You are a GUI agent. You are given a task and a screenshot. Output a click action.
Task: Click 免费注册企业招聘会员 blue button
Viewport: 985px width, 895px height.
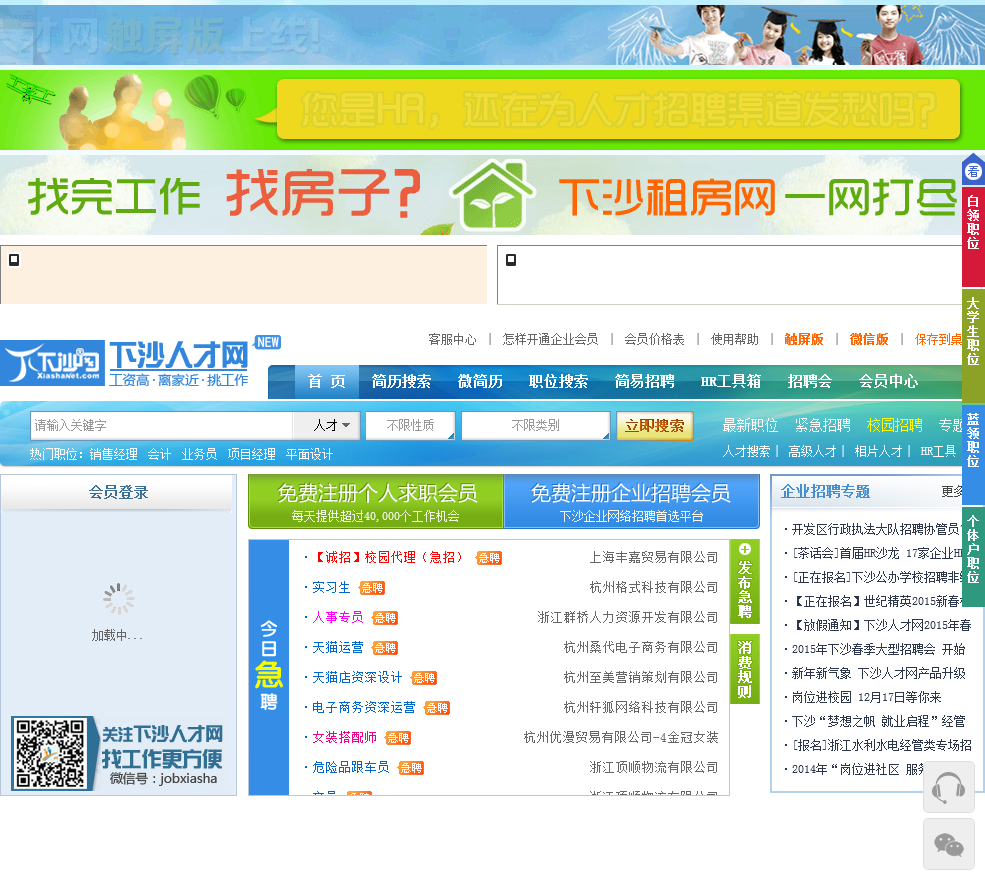pos(631,502)
